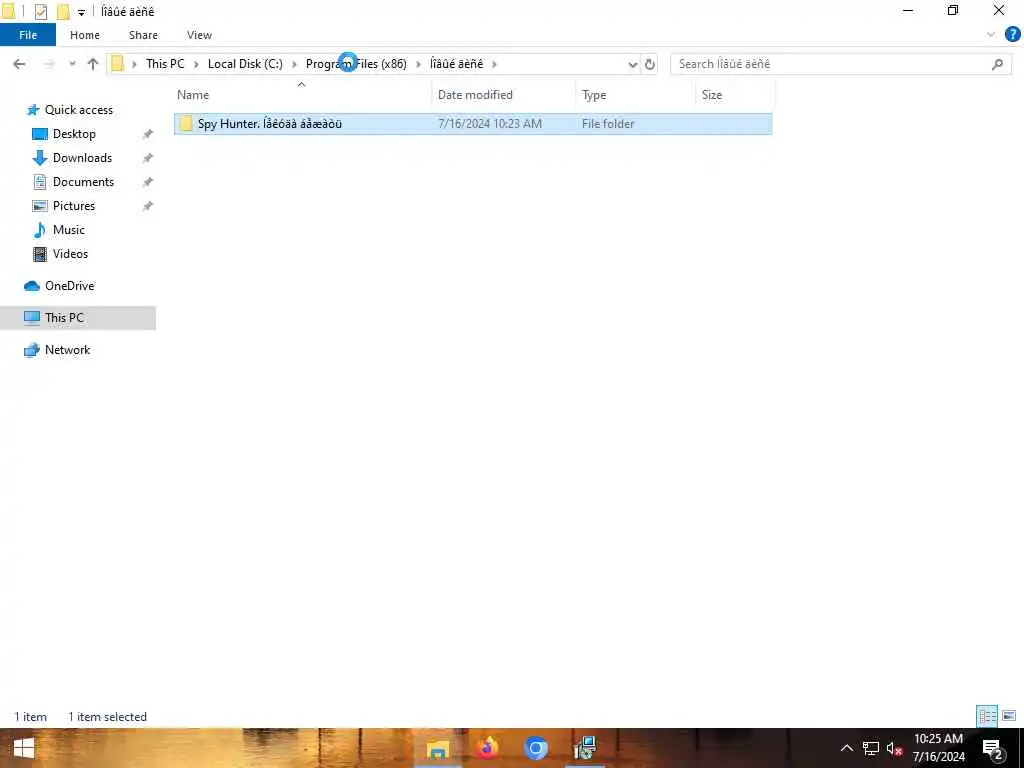Switch to Large icons view layout

tap(1009, 716)
